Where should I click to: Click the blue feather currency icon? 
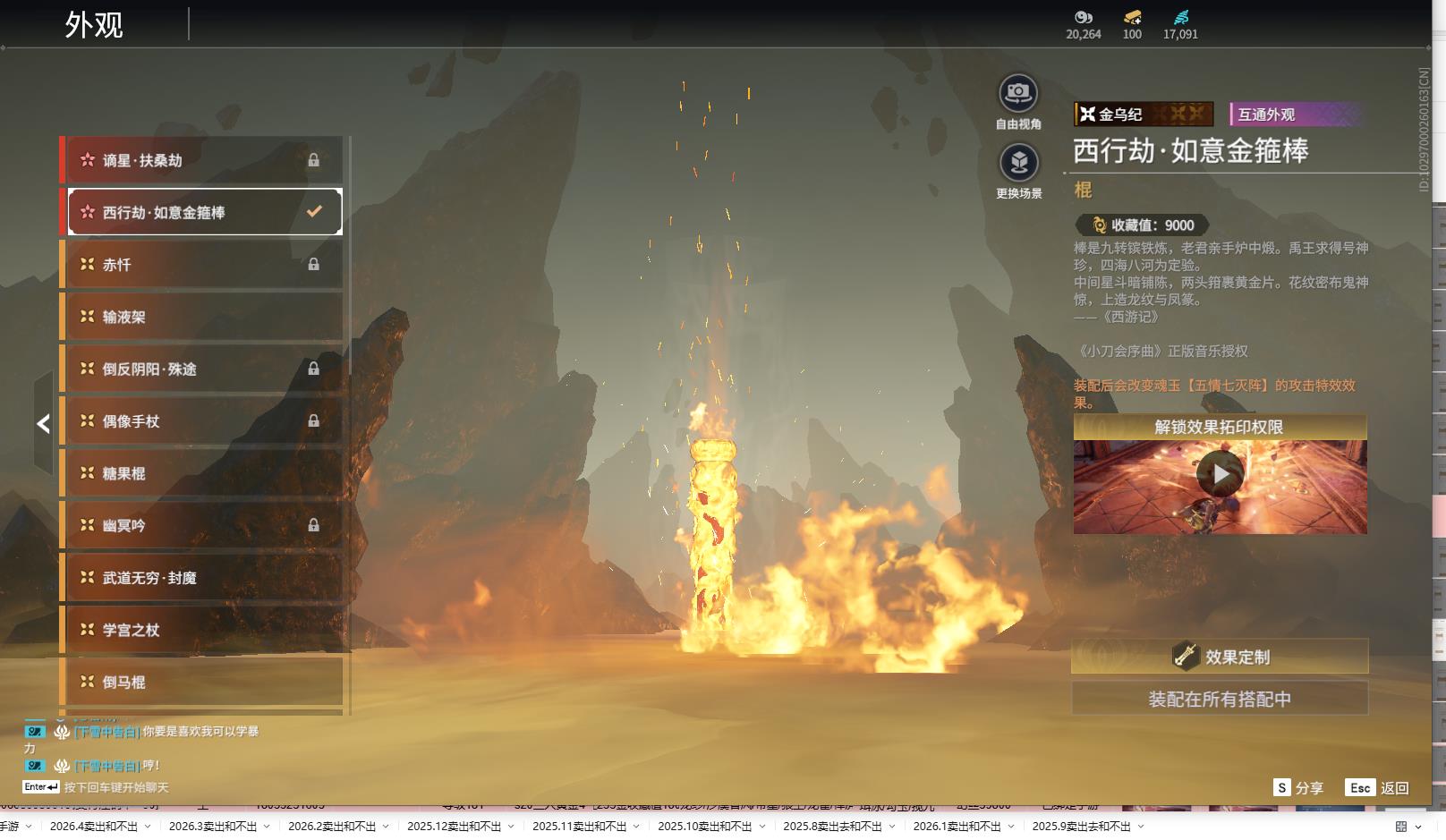pyautogui.click(x=1180, y=17)
